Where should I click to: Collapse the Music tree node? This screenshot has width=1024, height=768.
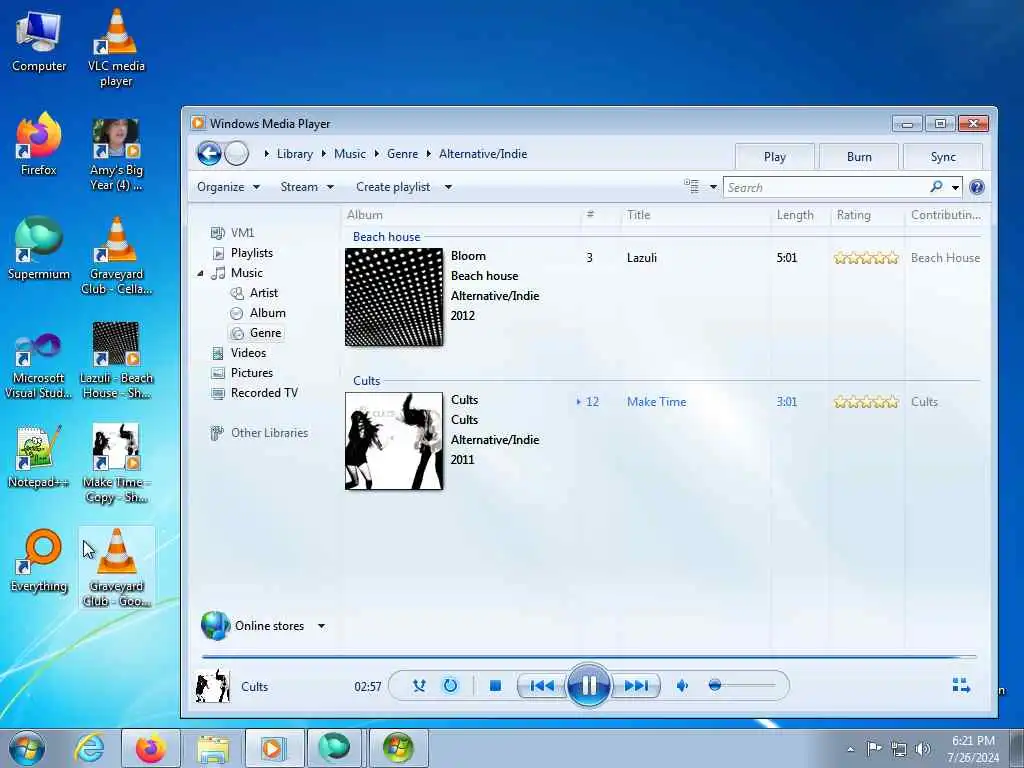coord(200,273)
